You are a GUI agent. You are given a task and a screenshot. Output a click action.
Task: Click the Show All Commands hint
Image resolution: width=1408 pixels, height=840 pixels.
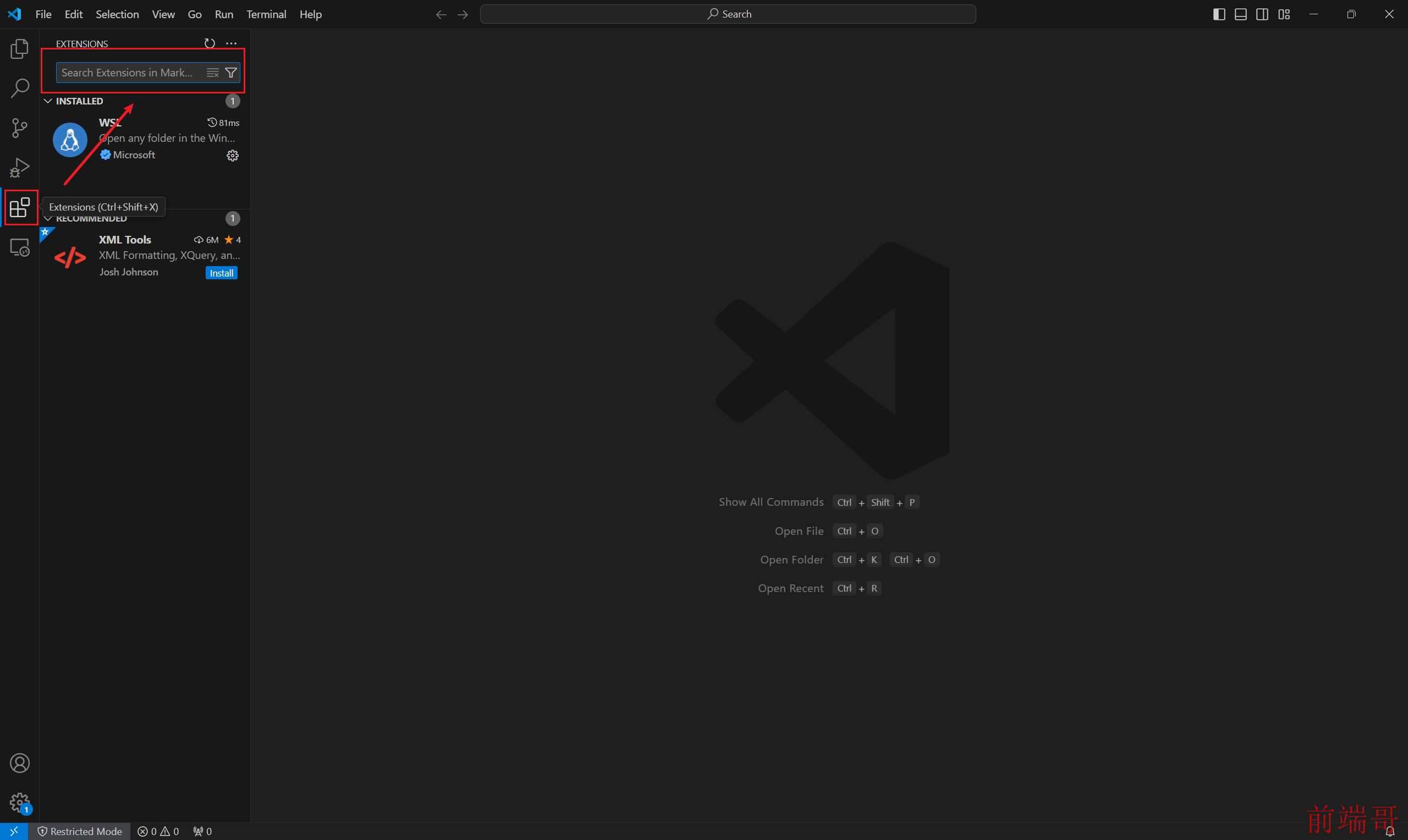pos(771,502)
